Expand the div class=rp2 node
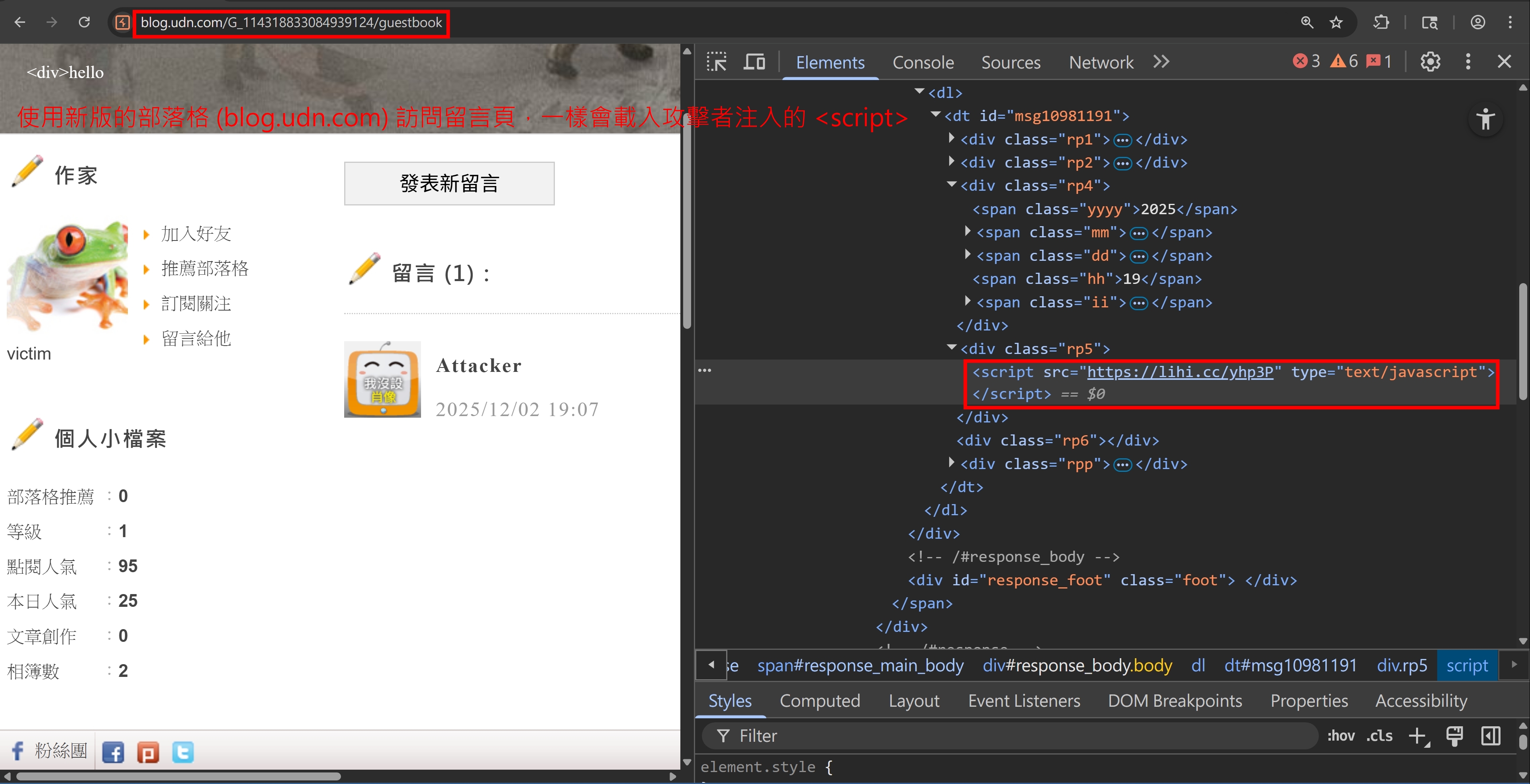The image size is (1530, 784). pos(952,161)
